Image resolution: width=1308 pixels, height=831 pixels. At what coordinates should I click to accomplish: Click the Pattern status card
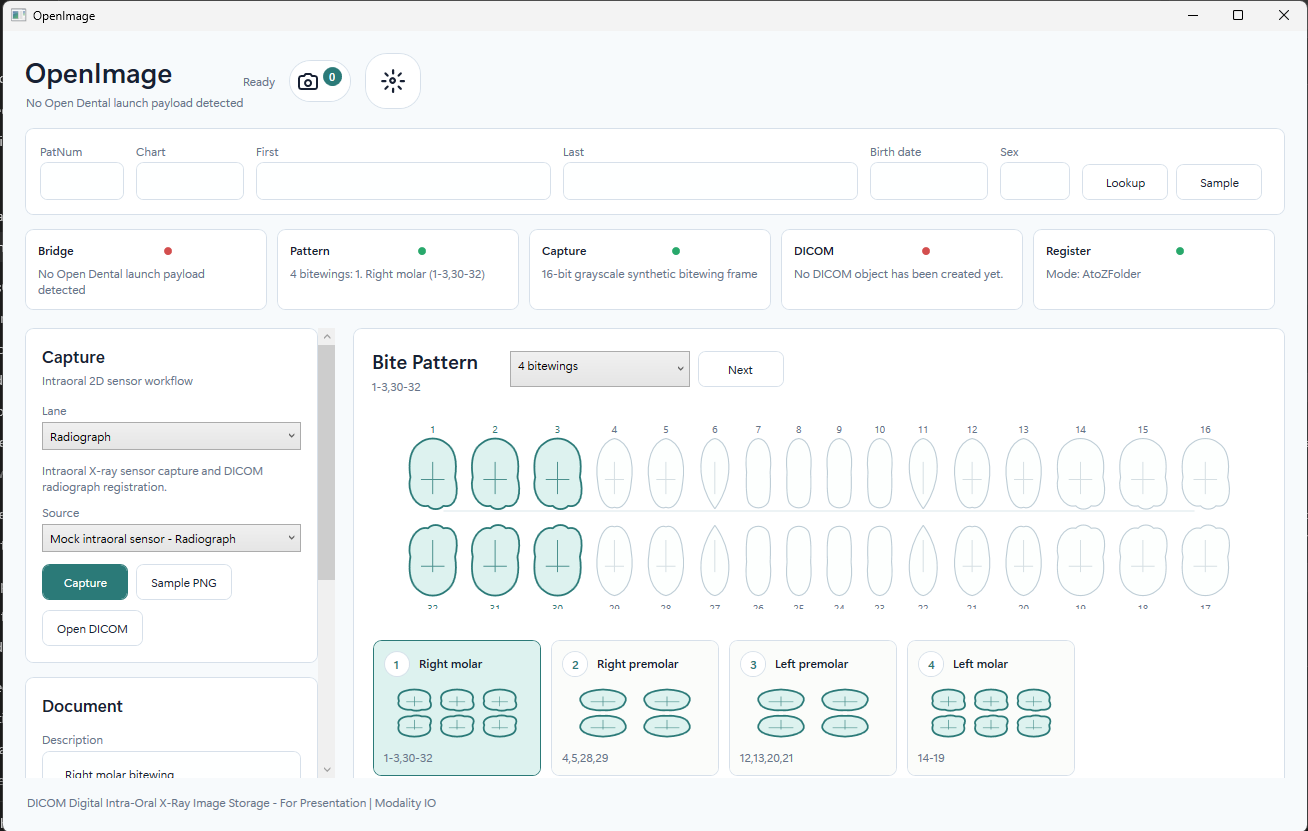[398, 269]
